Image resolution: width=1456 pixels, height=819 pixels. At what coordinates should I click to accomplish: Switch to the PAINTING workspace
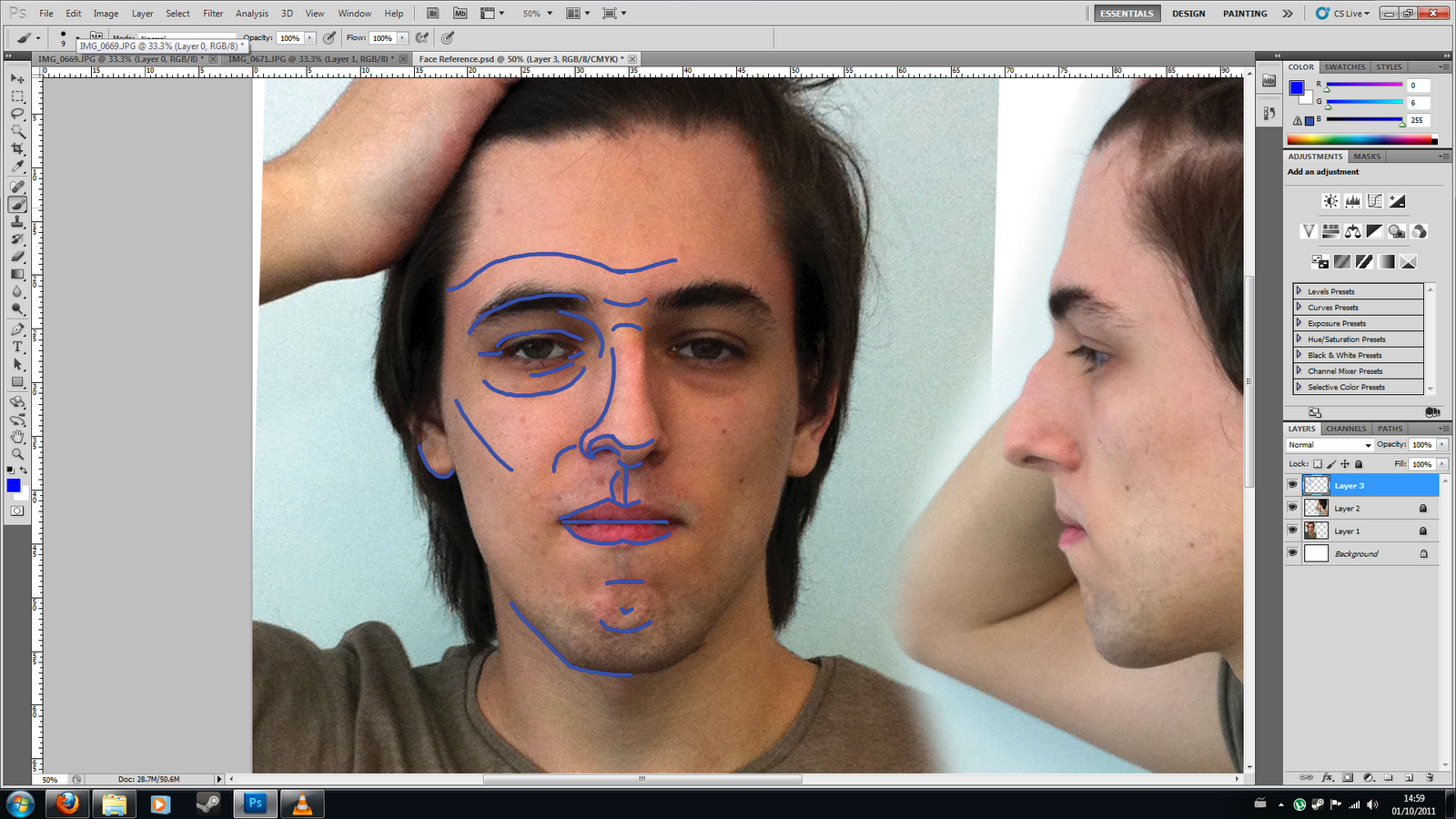click(1245, 13)
